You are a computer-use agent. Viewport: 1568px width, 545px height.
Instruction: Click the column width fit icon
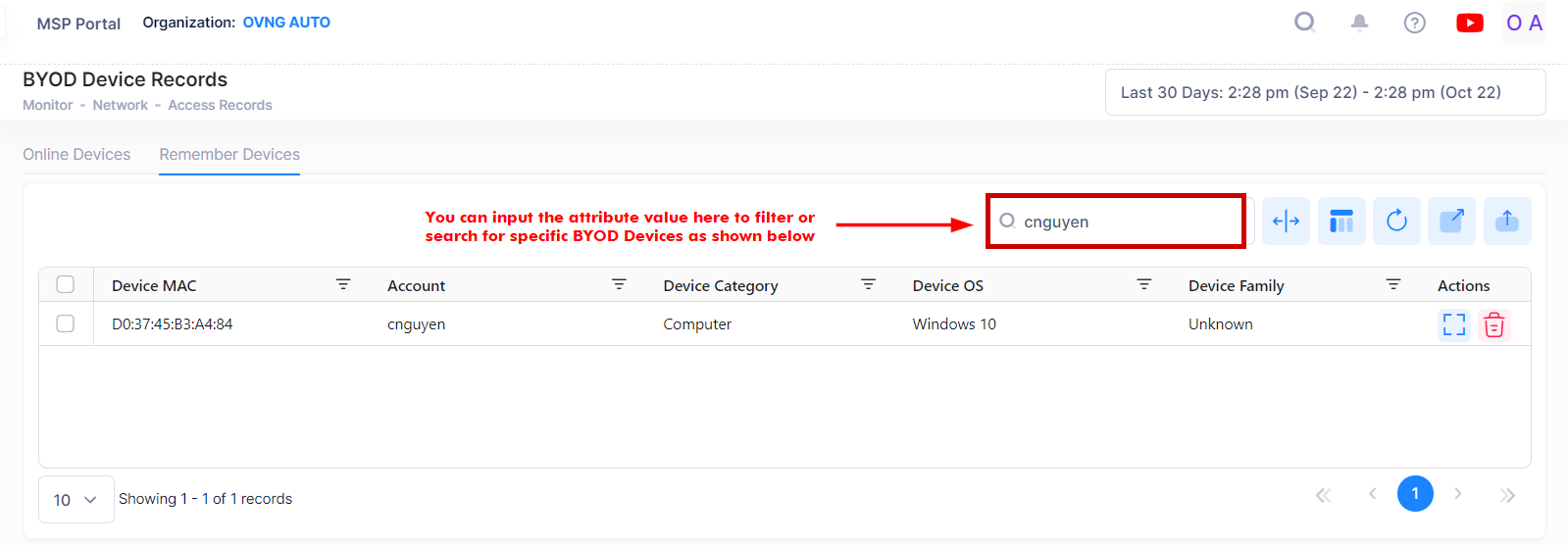point(1286,222)
